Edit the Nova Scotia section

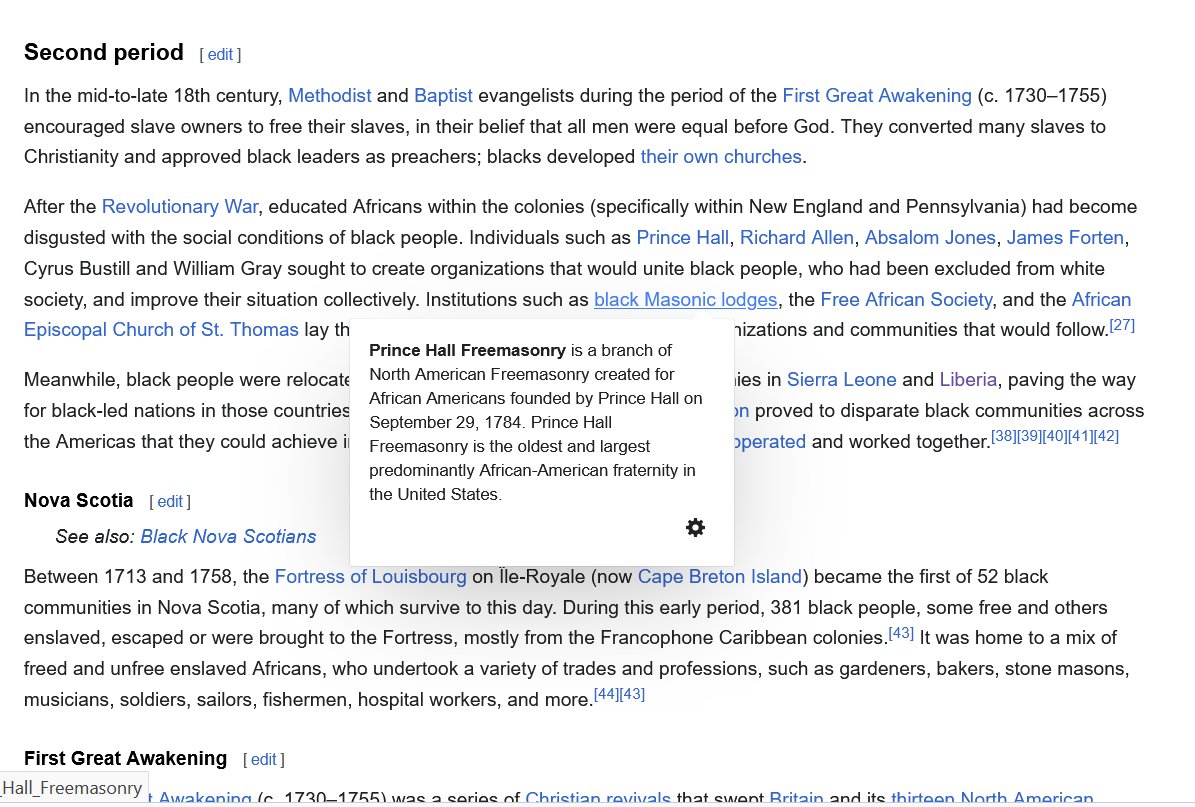tap(170, 501)
